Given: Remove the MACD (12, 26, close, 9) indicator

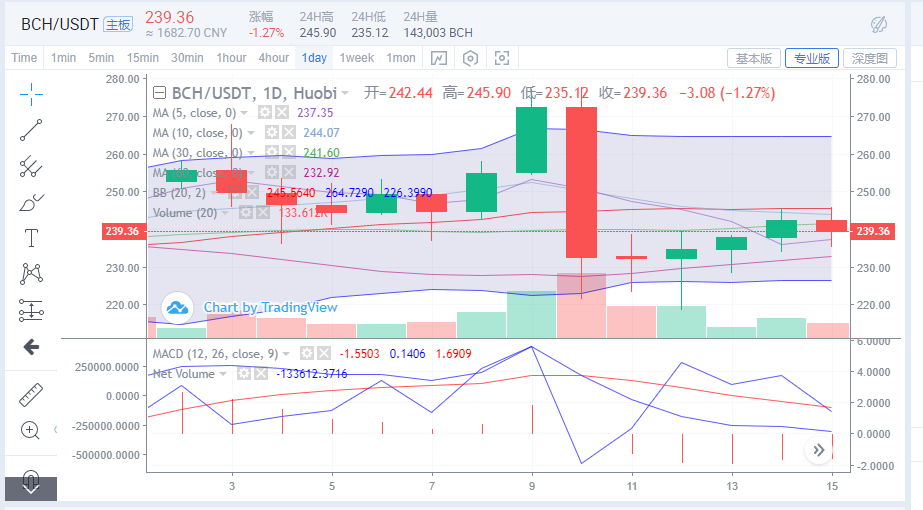Looking at the screenshot, I should (x=324, y=353).
